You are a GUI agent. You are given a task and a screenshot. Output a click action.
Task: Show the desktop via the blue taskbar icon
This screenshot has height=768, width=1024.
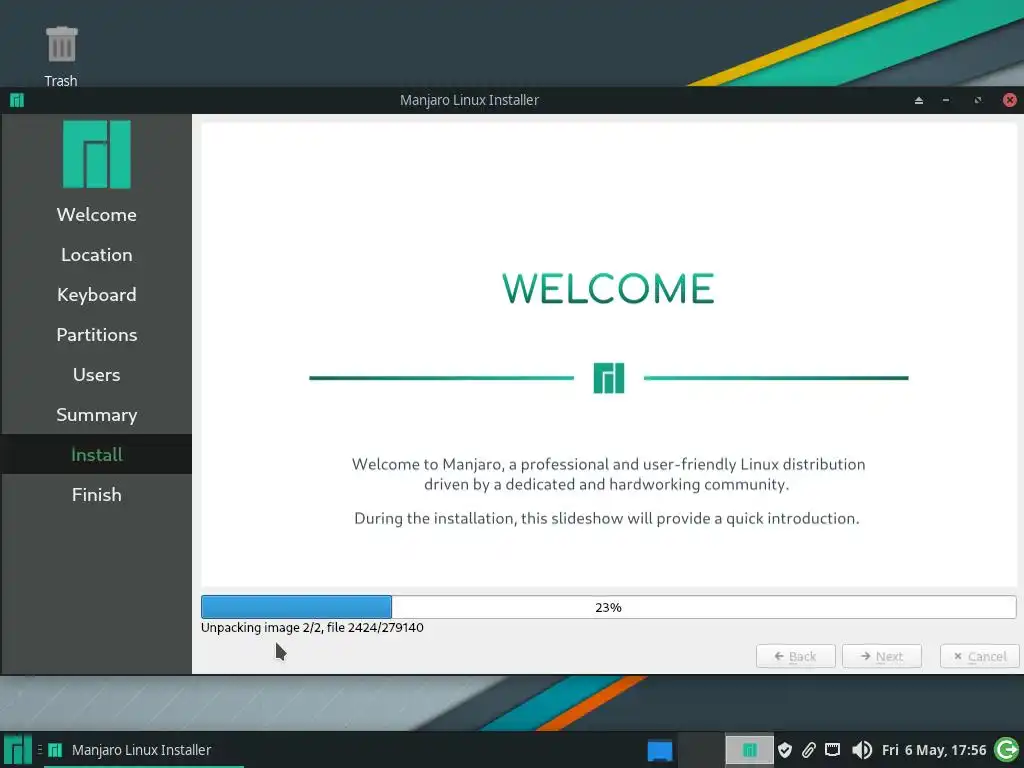pyautogui.click(x=660, y=750)
